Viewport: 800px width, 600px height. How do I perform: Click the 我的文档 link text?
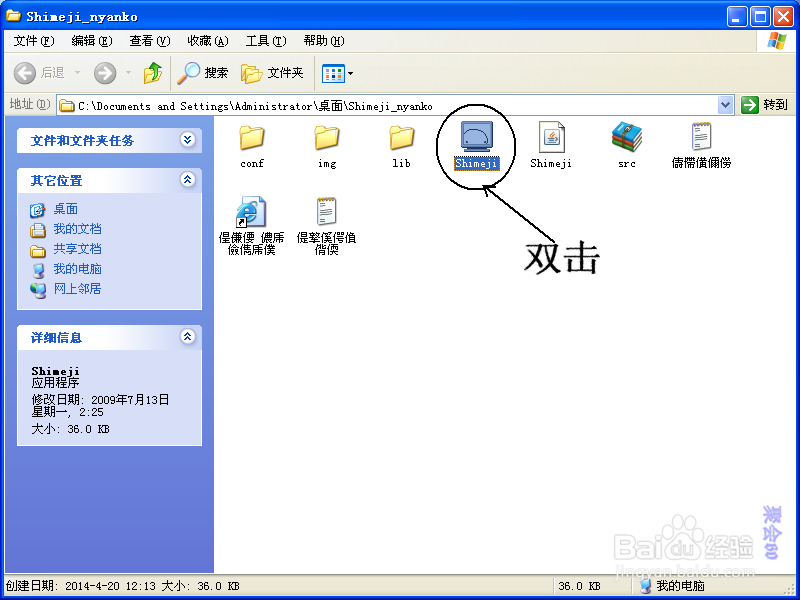[x=78, y=229]
